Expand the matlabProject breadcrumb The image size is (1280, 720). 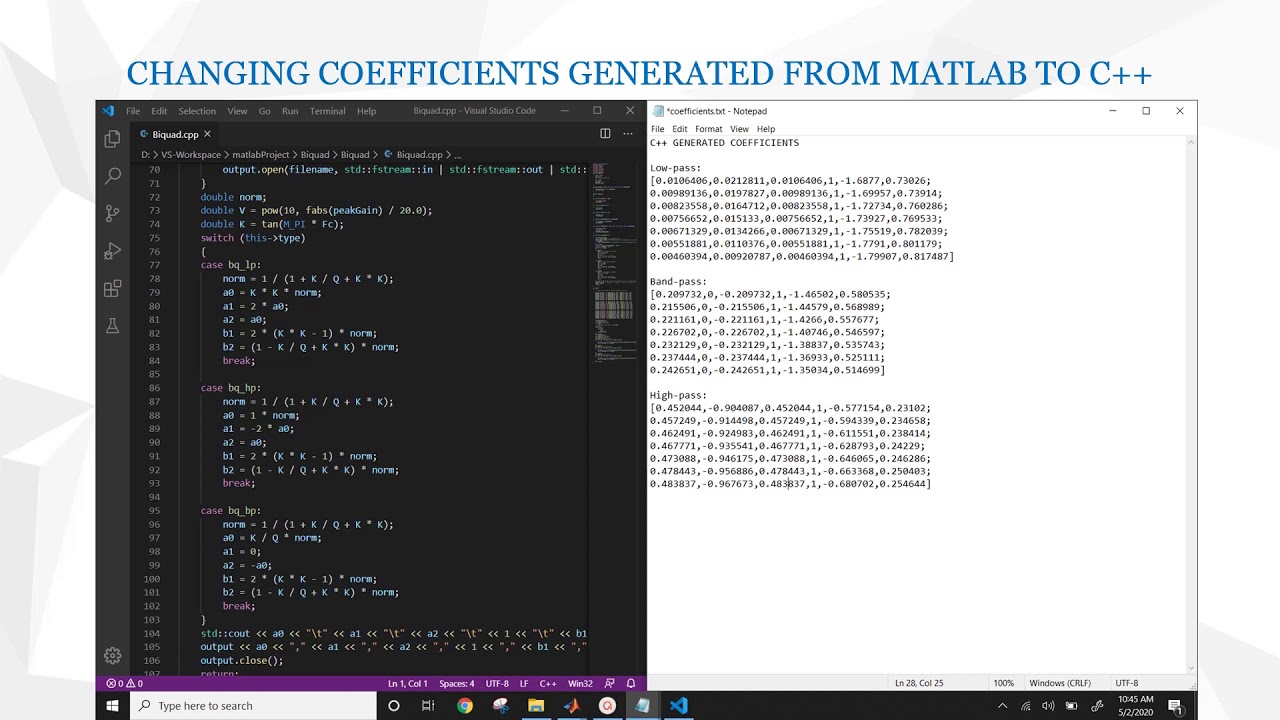pyautogui.click(x=260, y=155)
